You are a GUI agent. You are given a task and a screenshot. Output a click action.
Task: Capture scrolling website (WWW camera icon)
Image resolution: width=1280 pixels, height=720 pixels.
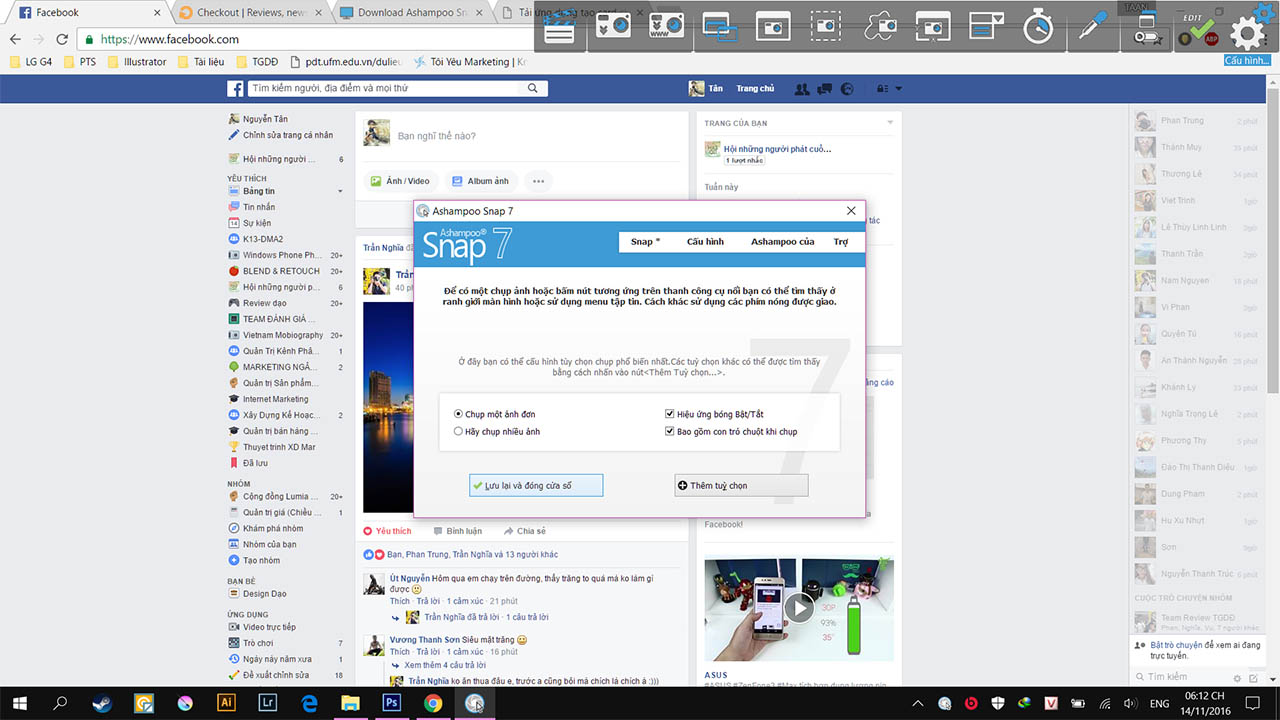(x=666, y=27)
